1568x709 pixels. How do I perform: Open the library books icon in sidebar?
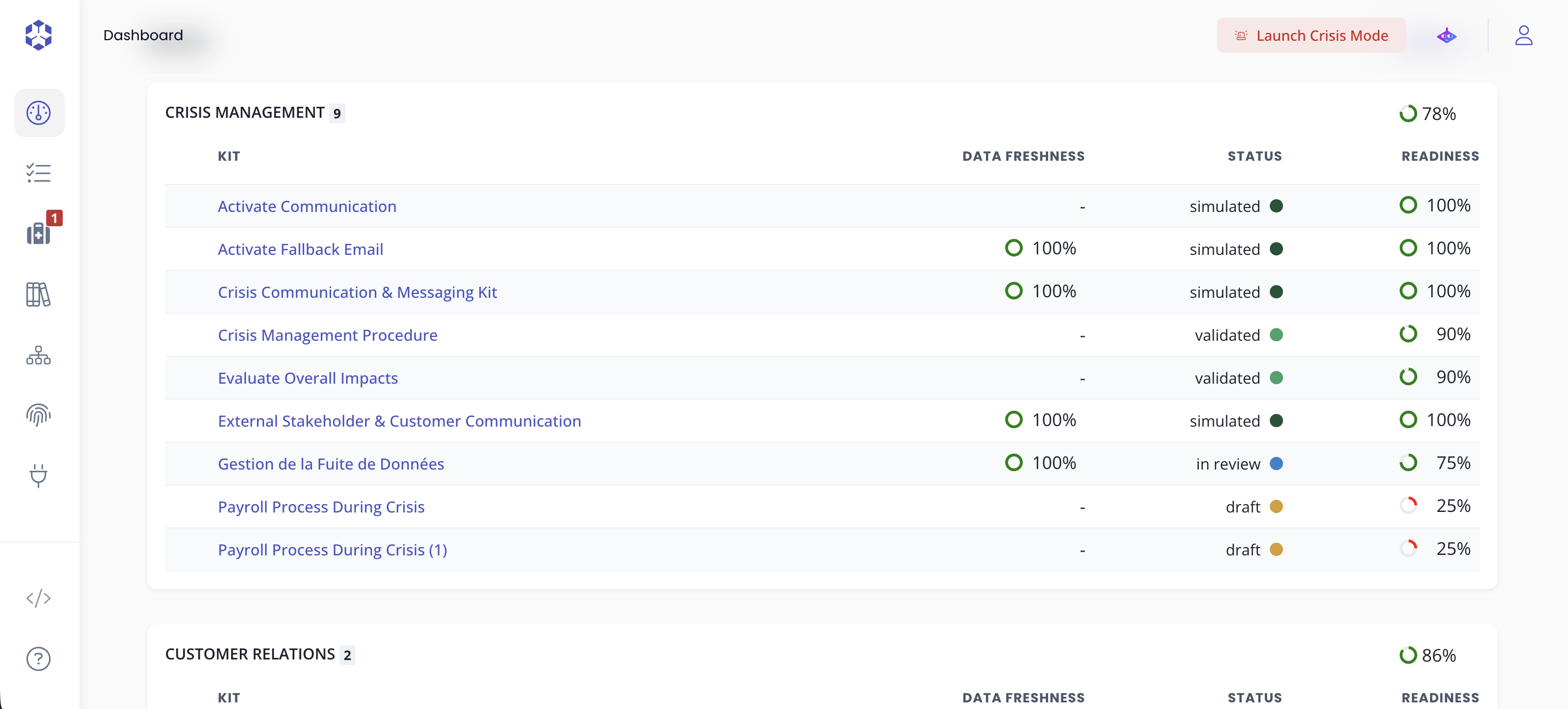pyautogui.click(x=39, y=295)
